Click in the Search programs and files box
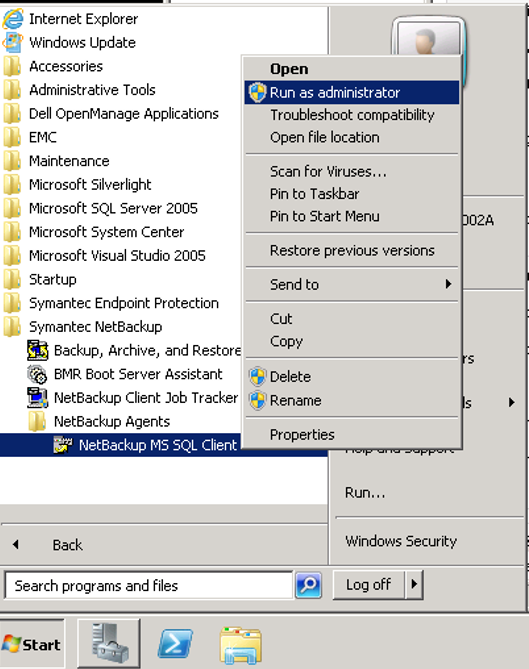This screenshot has height=669, width=529. 149,586
